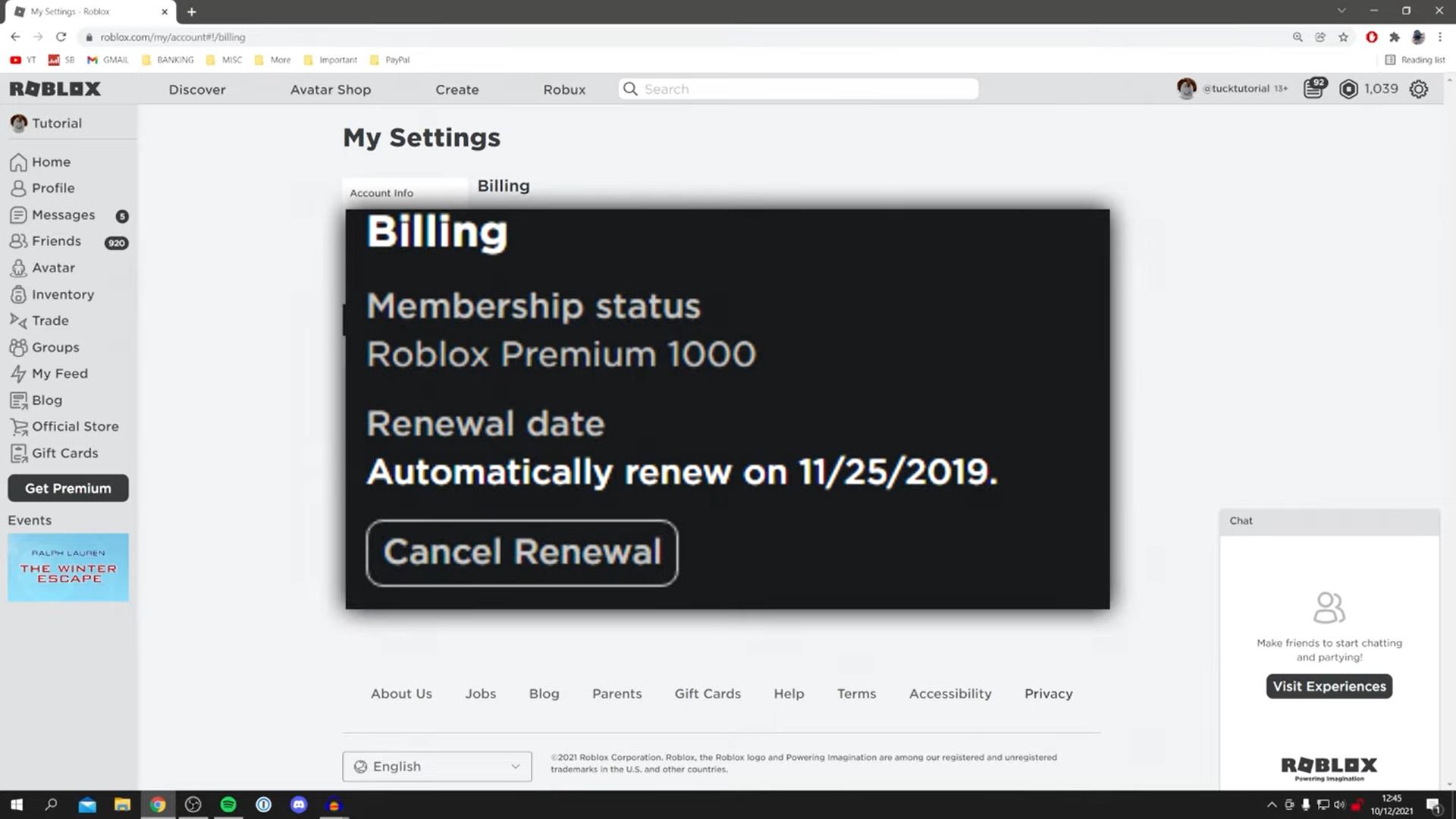Click the Roblox search field
The width and height of the screenshot is (1456, 819).
(x=799, y=89)
